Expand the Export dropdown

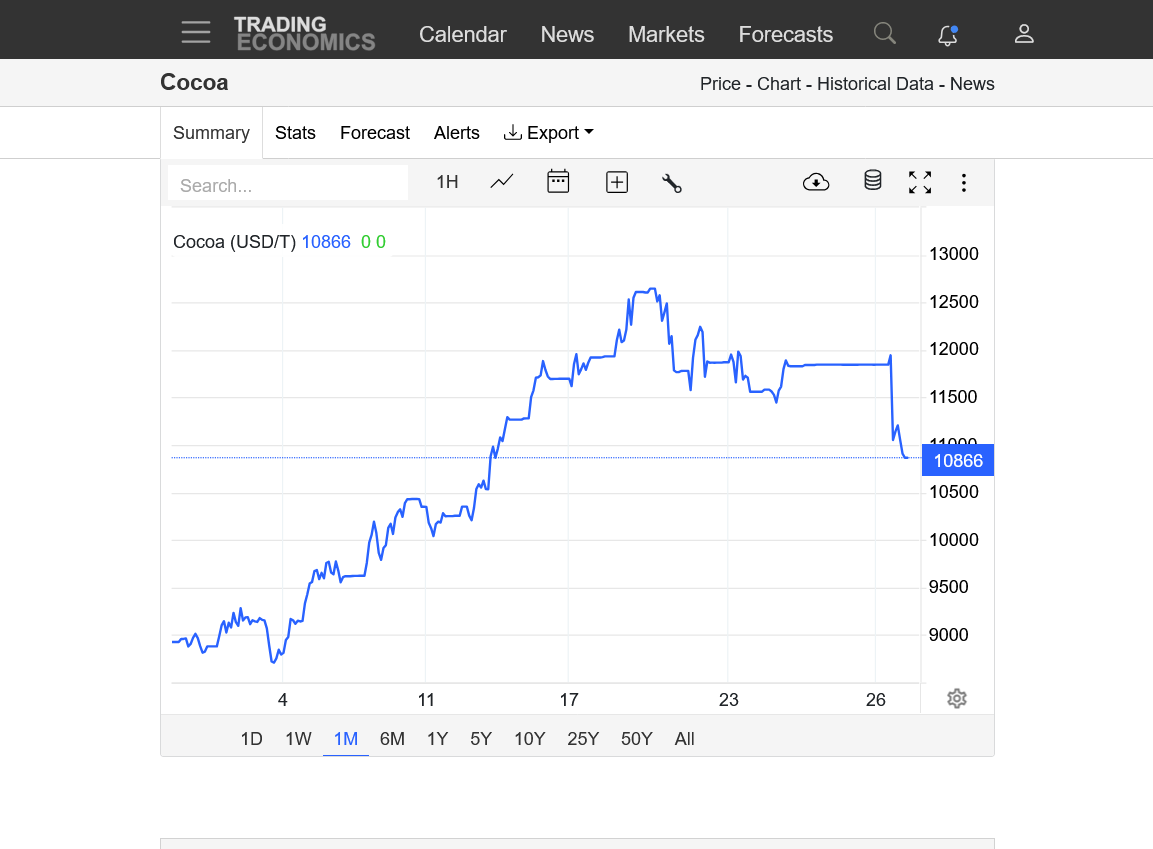pyautogui.click(x=549, y=133)
